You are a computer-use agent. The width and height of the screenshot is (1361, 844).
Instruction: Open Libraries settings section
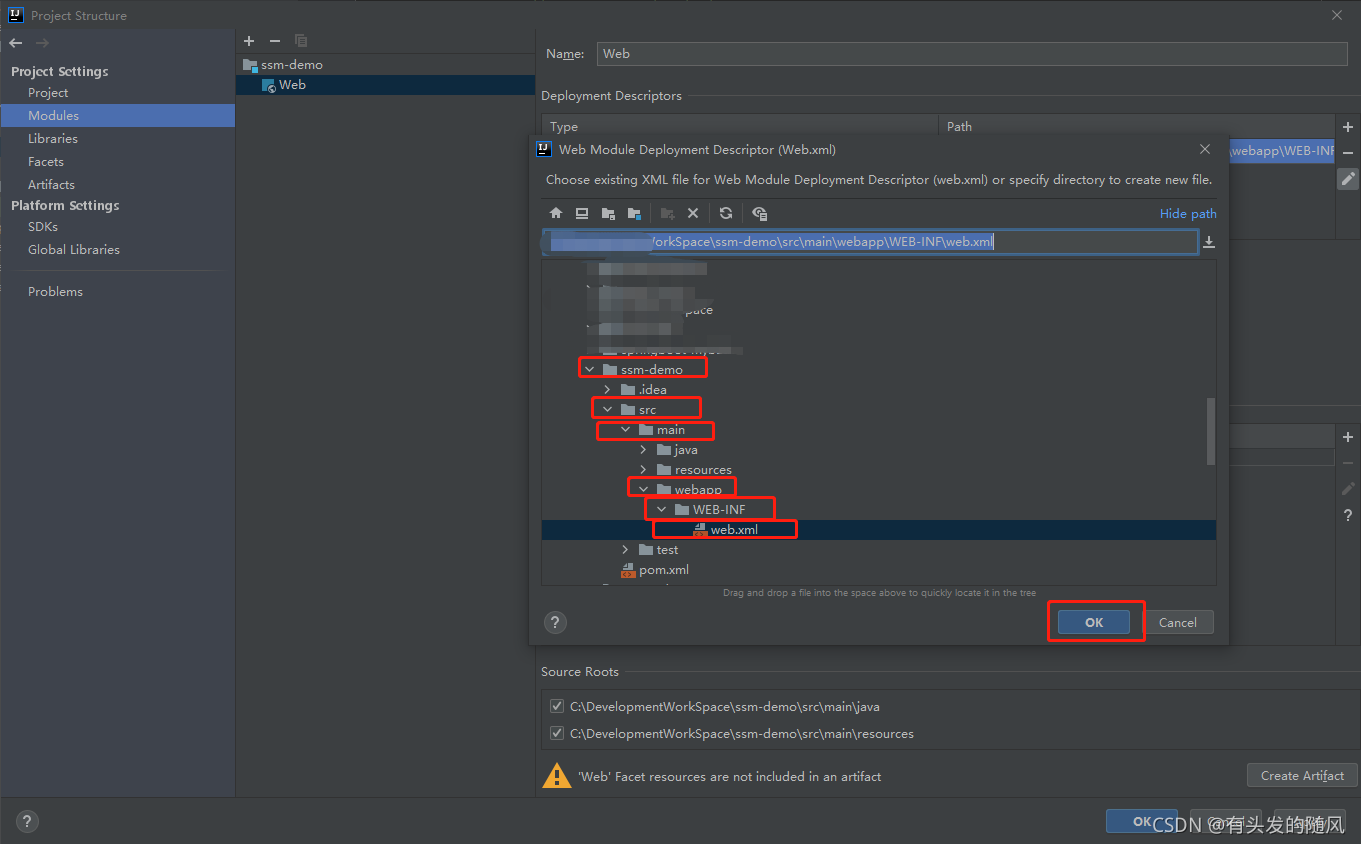pyautogui.click(x=53, y=139)
